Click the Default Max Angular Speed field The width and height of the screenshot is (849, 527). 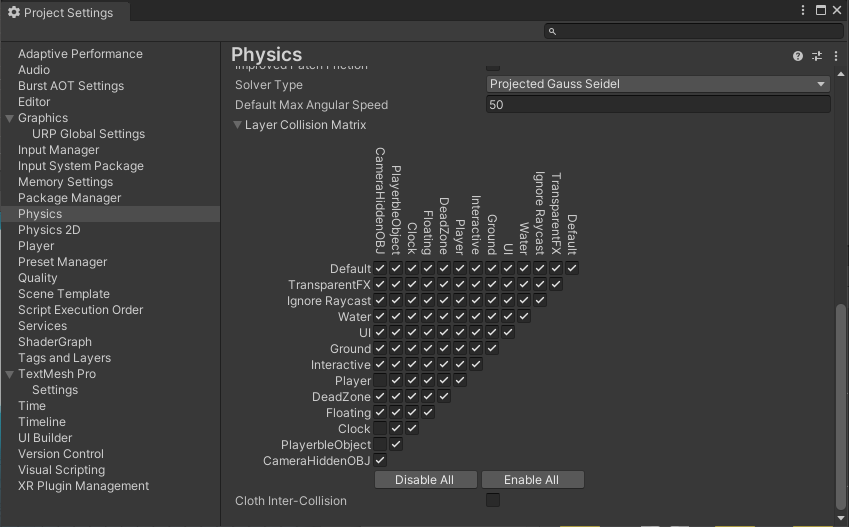[x=658, y=105]
